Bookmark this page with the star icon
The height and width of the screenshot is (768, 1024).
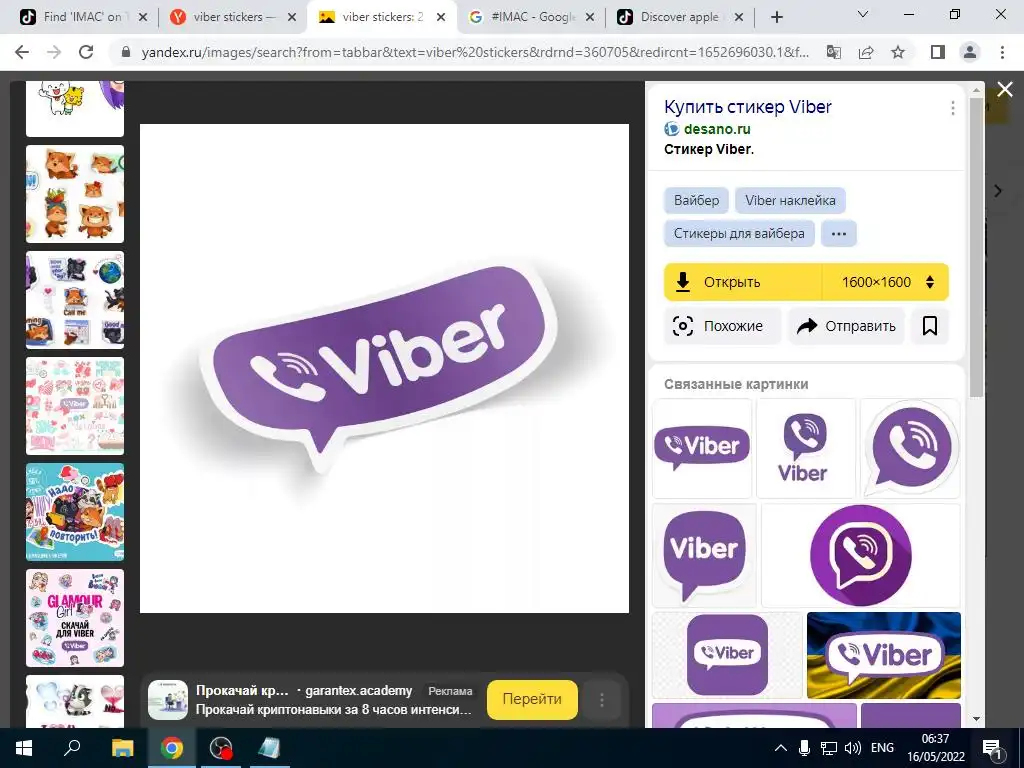click(x=898, y=52)
